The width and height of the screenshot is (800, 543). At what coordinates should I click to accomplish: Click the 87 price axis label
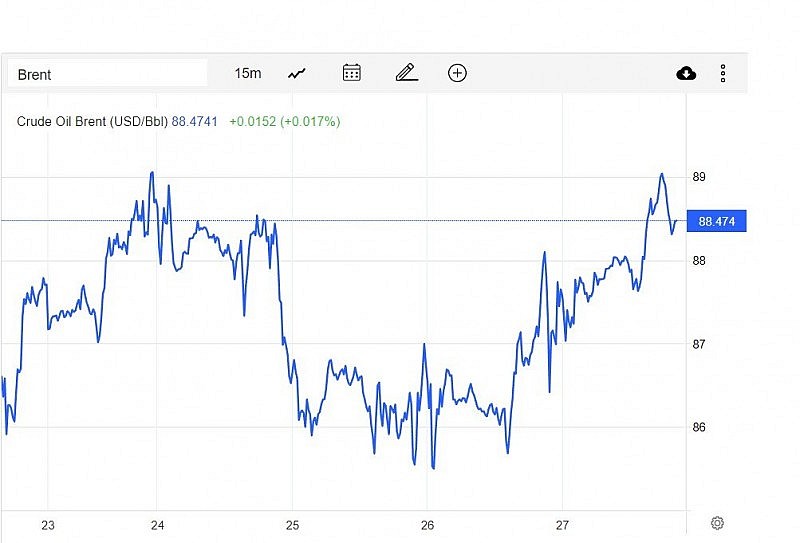[x=699, y=345]
